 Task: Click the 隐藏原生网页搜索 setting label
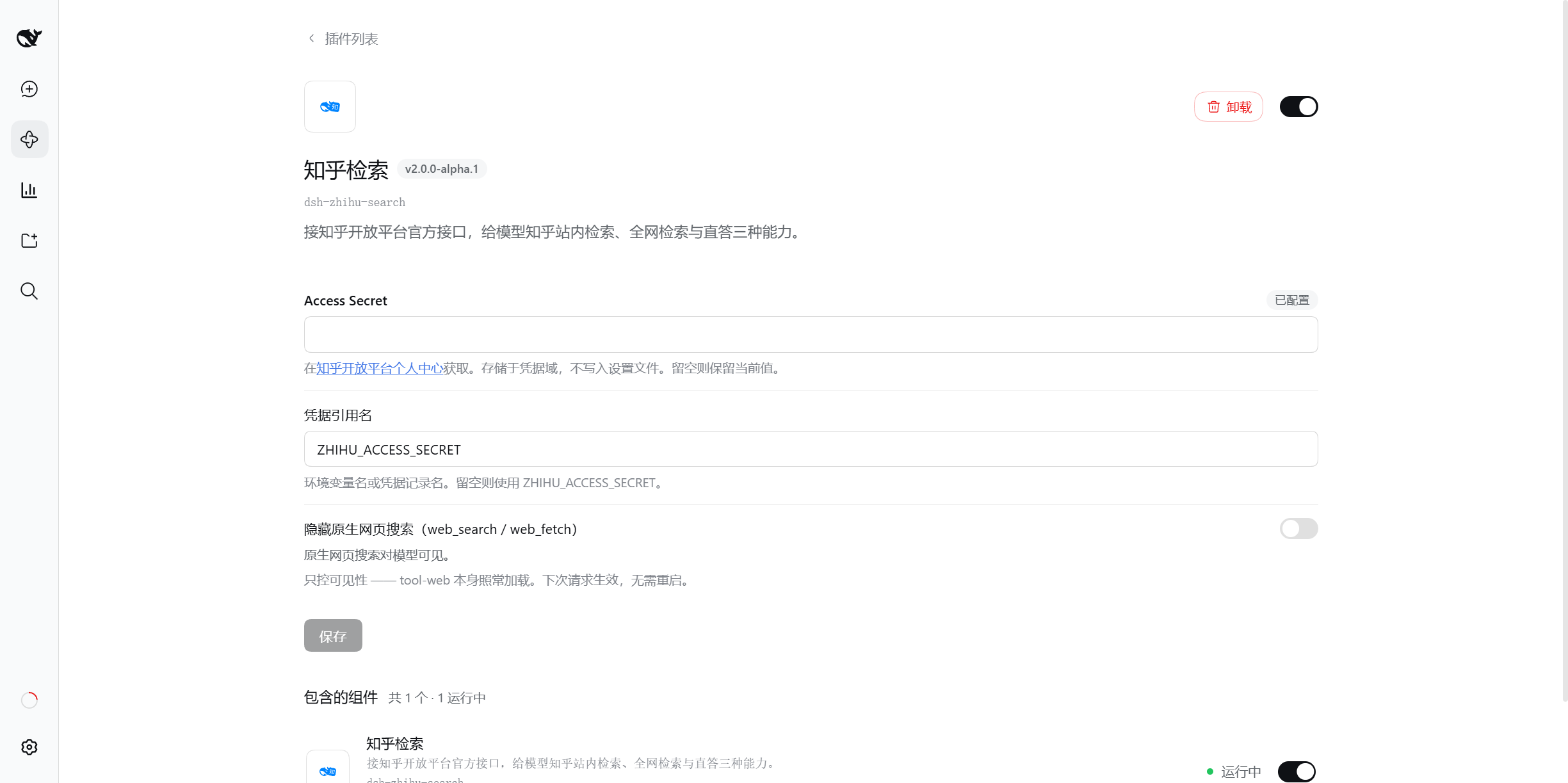(x=440, y=529)
